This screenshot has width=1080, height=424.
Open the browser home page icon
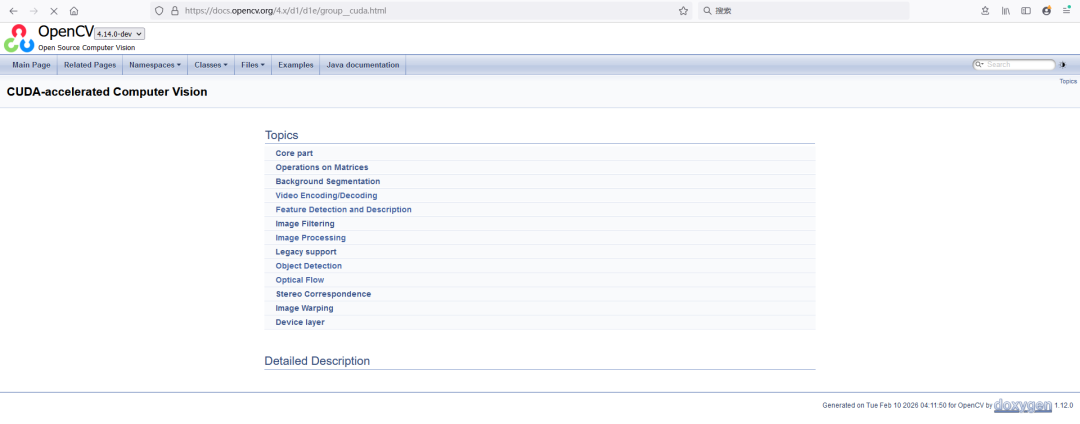[x=74, y=11]
